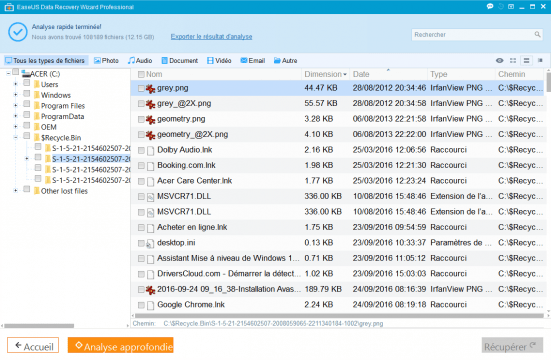Tick the Booking.com.lnk checkbox
This screenshot has width=551, height=360.
(141, 166)
